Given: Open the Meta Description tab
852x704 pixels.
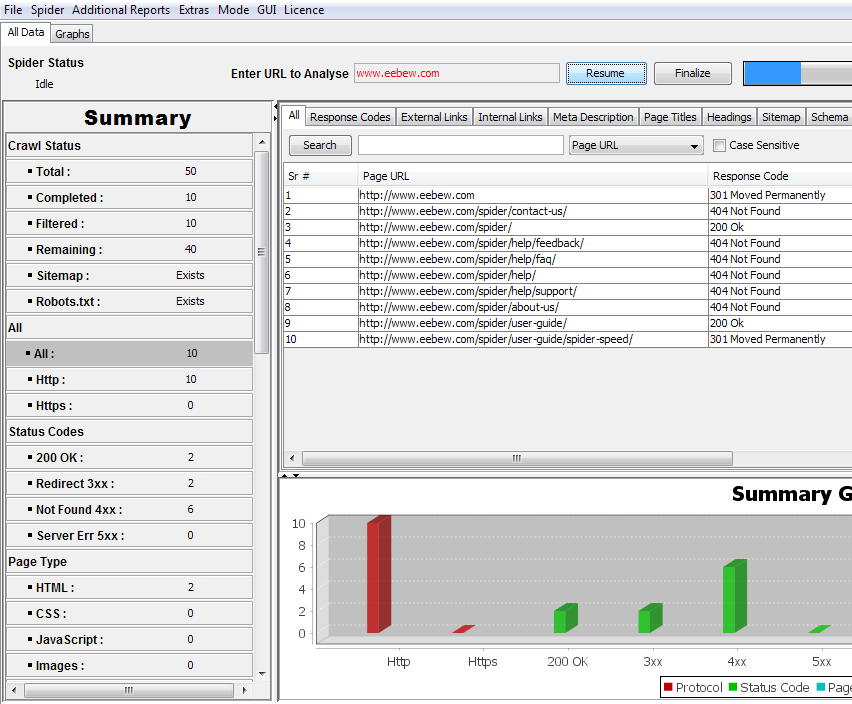Looking at the screenshot, I should (593, 117).
